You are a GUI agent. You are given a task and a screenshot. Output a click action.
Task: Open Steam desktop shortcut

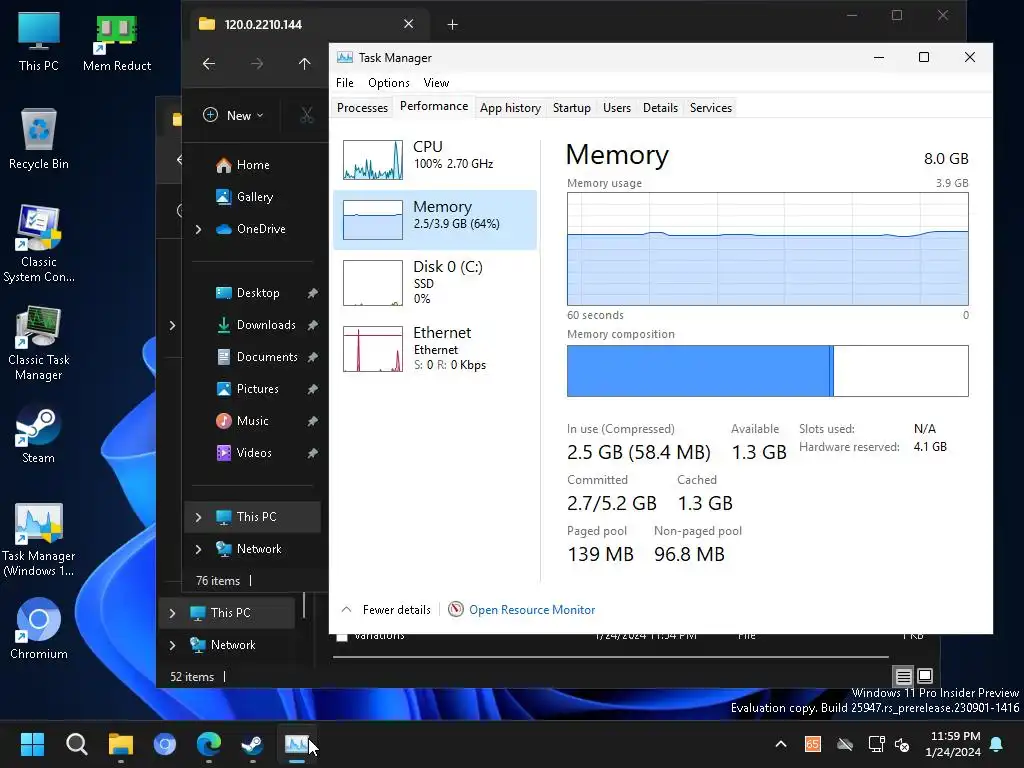pyautogui.click(x=39, y=434)
